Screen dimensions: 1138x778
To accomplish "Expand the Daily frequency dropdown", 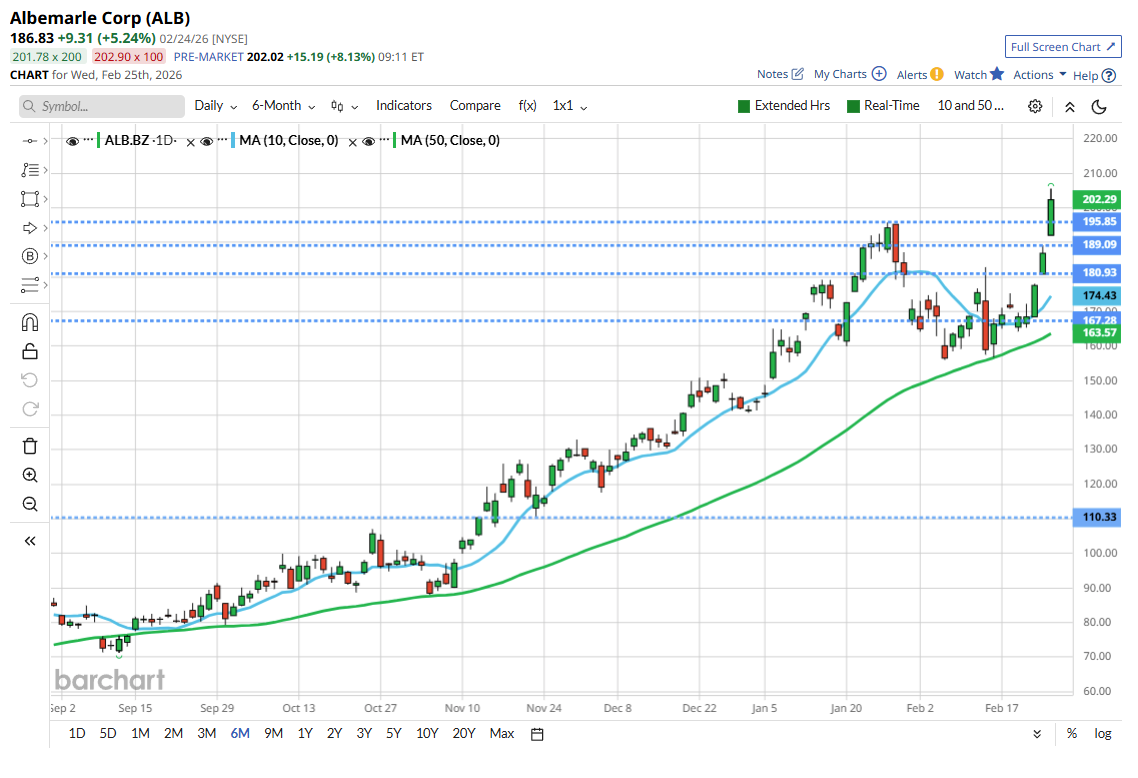I will [215, 106].
